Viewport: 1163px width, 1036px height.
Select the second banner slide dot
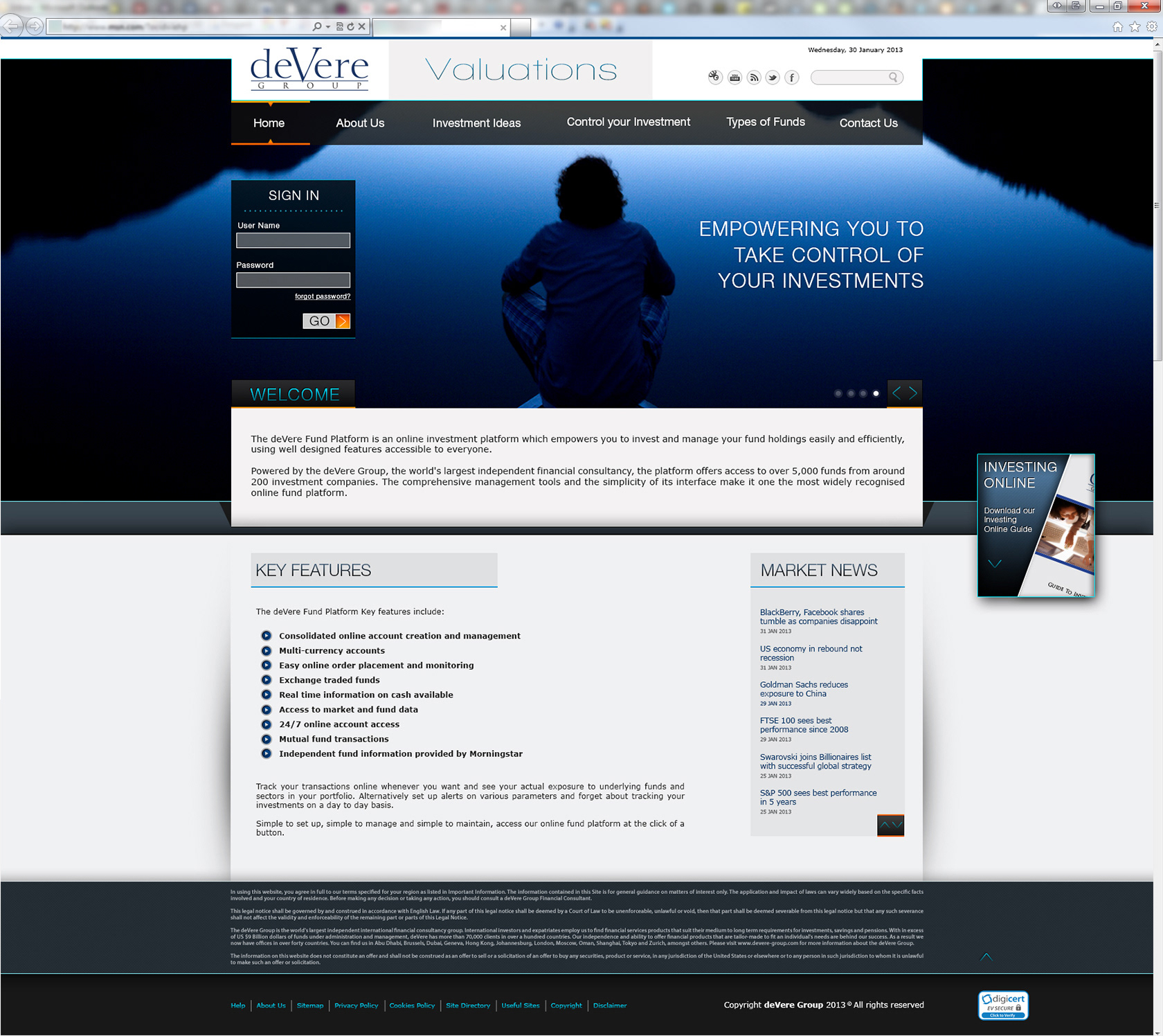(x=851, y=393)
